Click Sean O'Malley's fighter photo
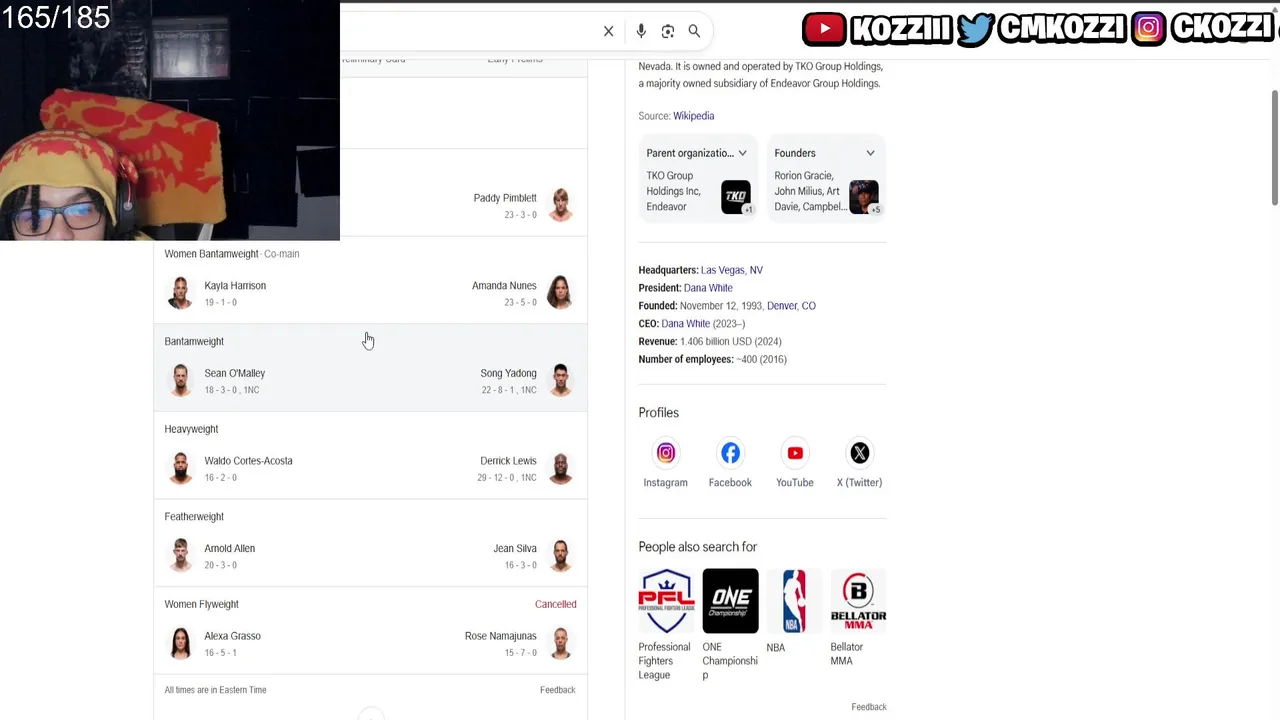Screen dimensions: 1280x720 point(180,381)
